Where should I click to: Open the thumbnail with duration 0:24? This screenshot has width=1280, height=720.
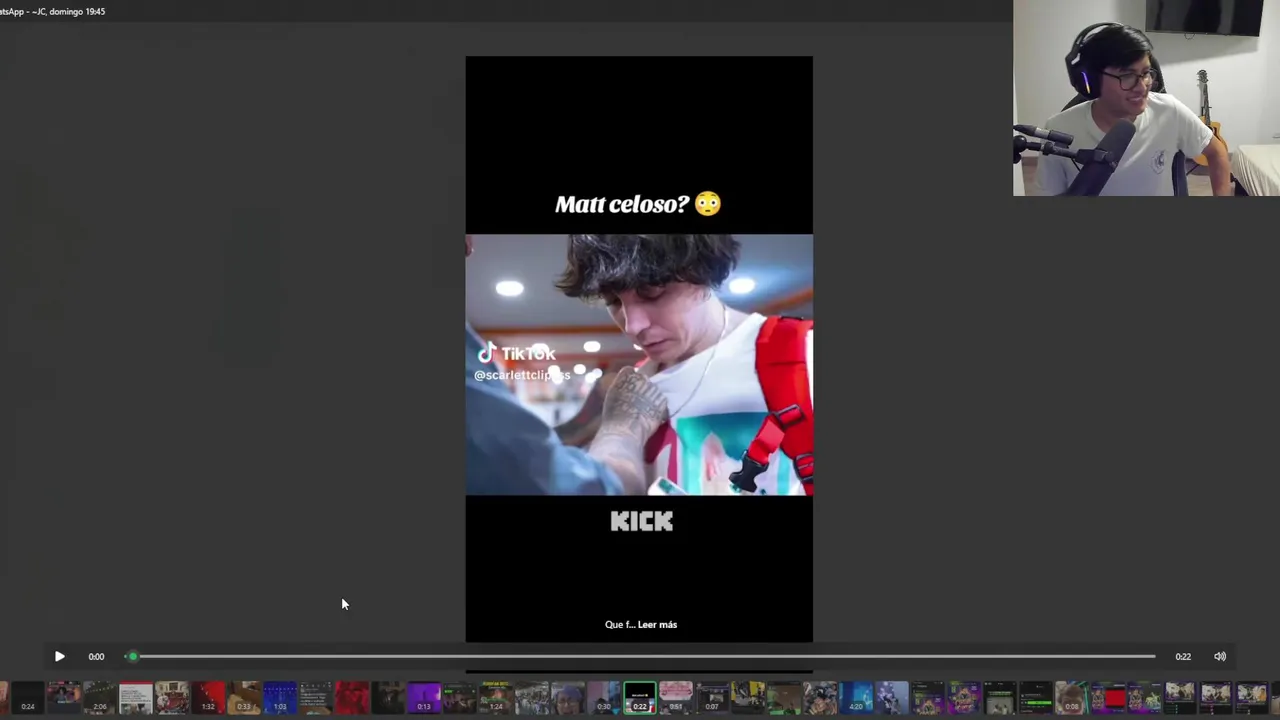point(27,697)
